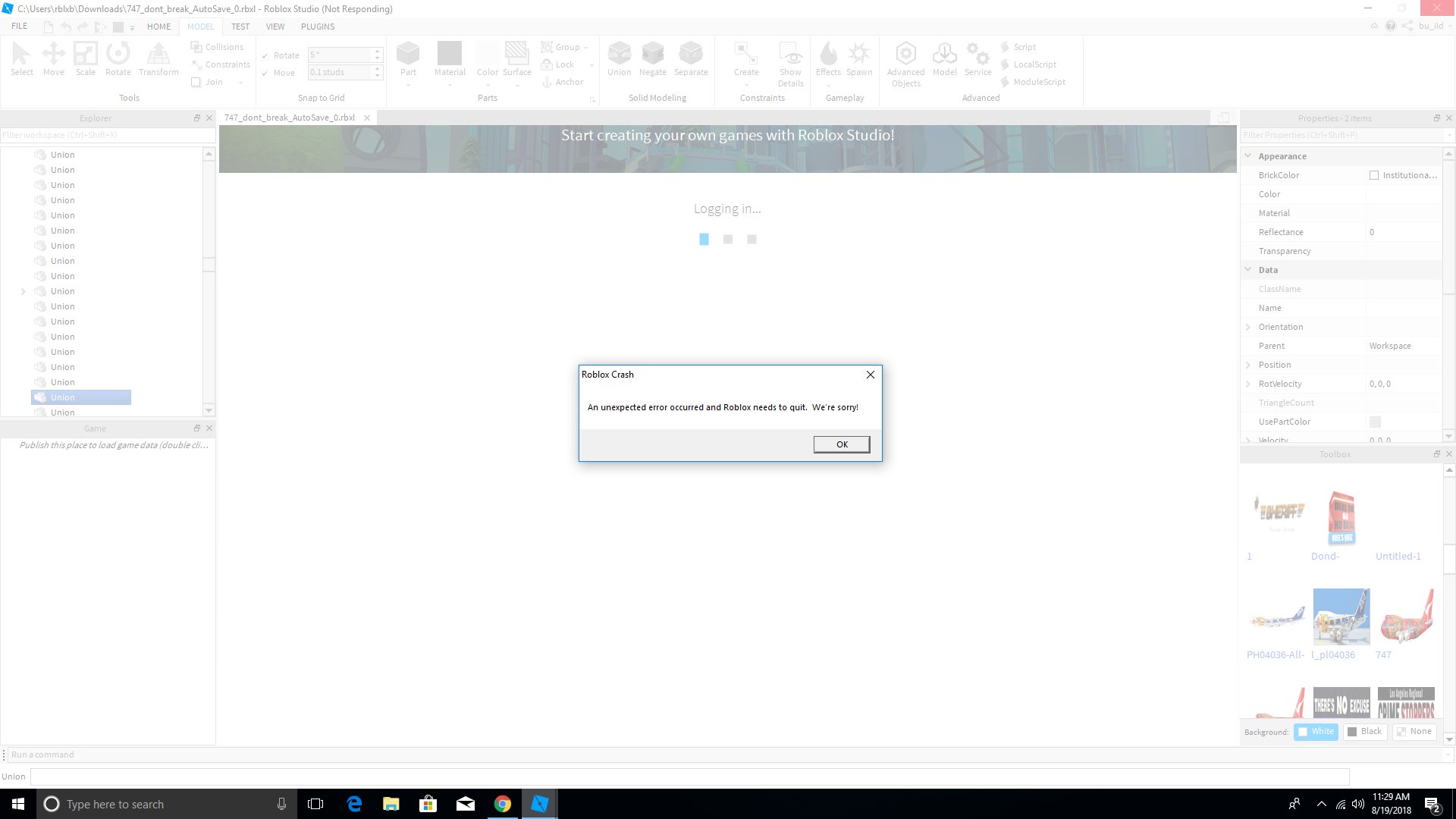Toggle the Rotate snap checkbox

click(265, 55)
